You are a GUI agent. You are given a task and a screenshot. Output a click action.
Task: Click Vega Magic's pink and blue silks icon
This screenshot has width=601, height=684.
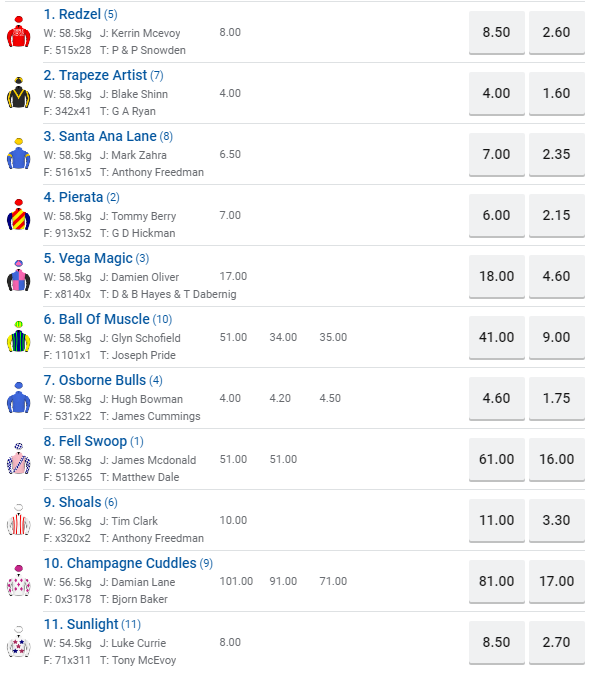point(18,276)
